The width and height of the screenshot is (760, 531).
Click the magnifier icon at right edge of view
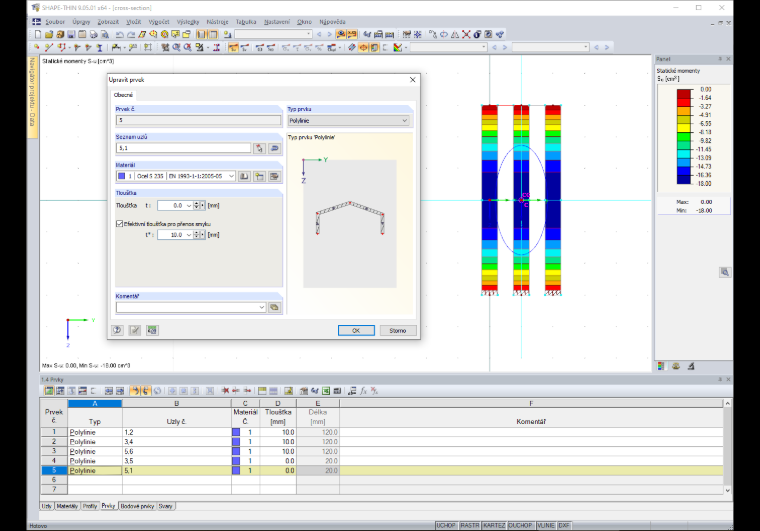coord(725,272)
